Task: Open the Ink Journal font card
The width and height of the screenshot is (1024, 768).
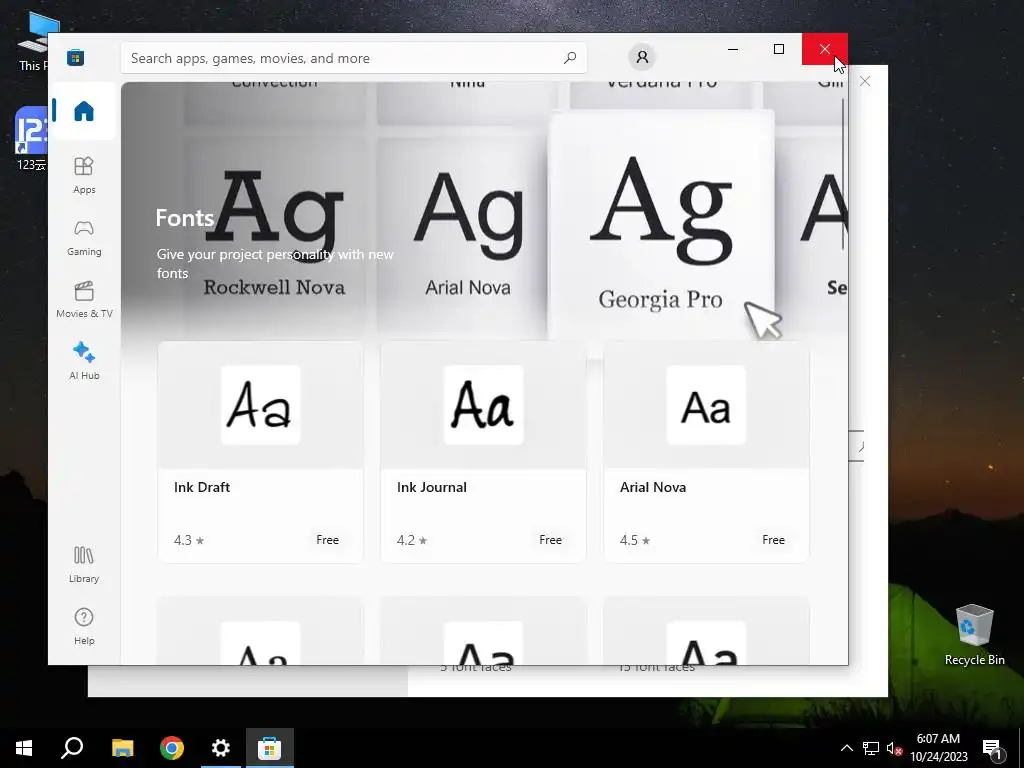Action: (x=483, y=452)
